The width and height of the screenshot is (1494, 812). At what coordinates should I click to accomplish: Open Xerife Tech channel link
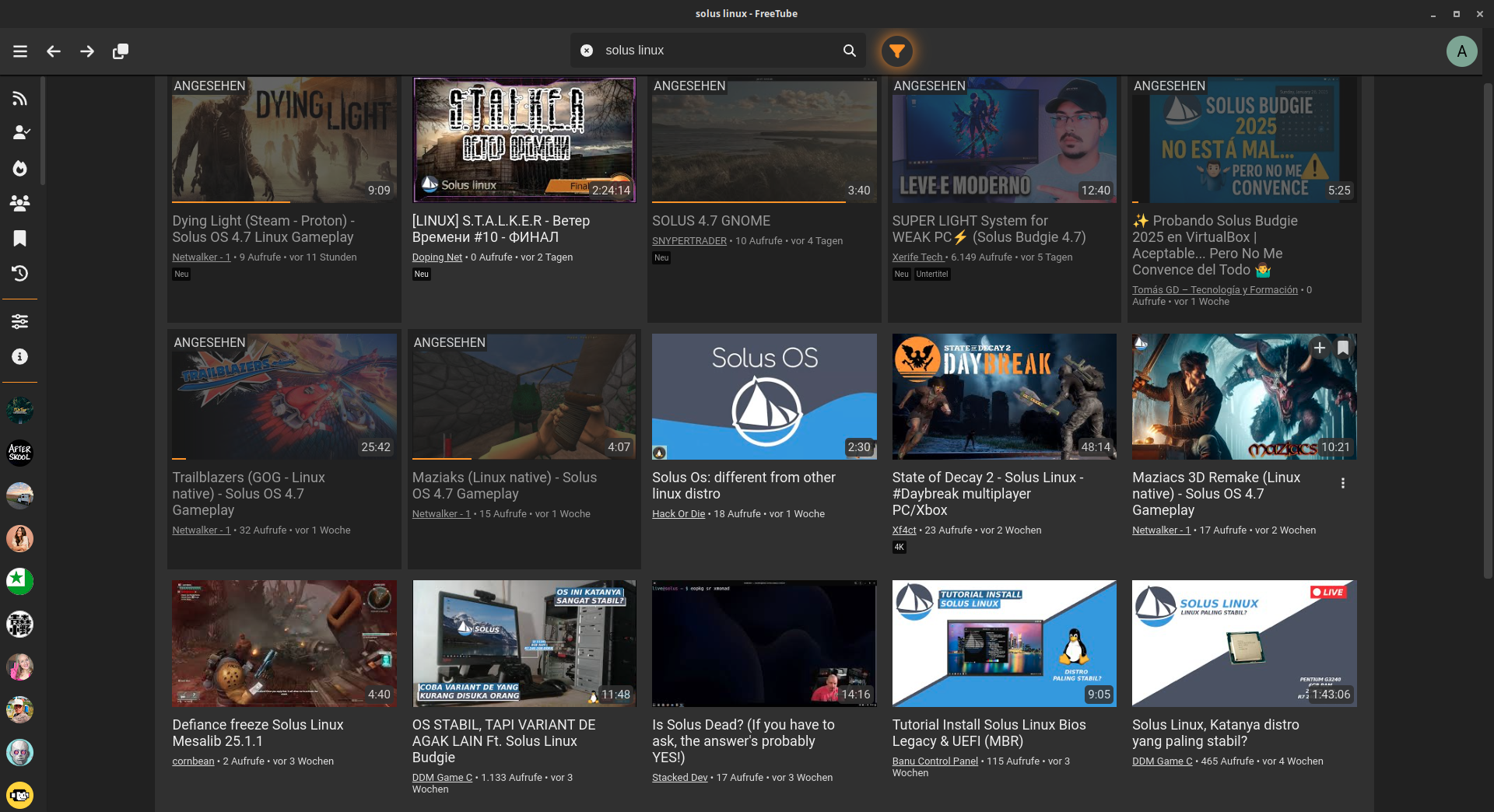click(x=920, y=257)
